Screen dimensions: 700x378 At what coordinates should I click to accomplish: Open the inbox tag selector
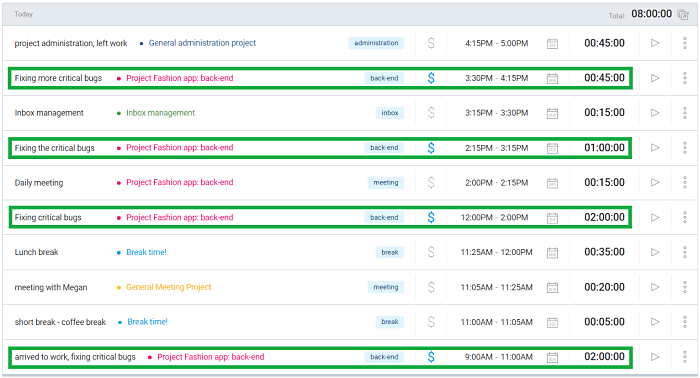(390, 113)
